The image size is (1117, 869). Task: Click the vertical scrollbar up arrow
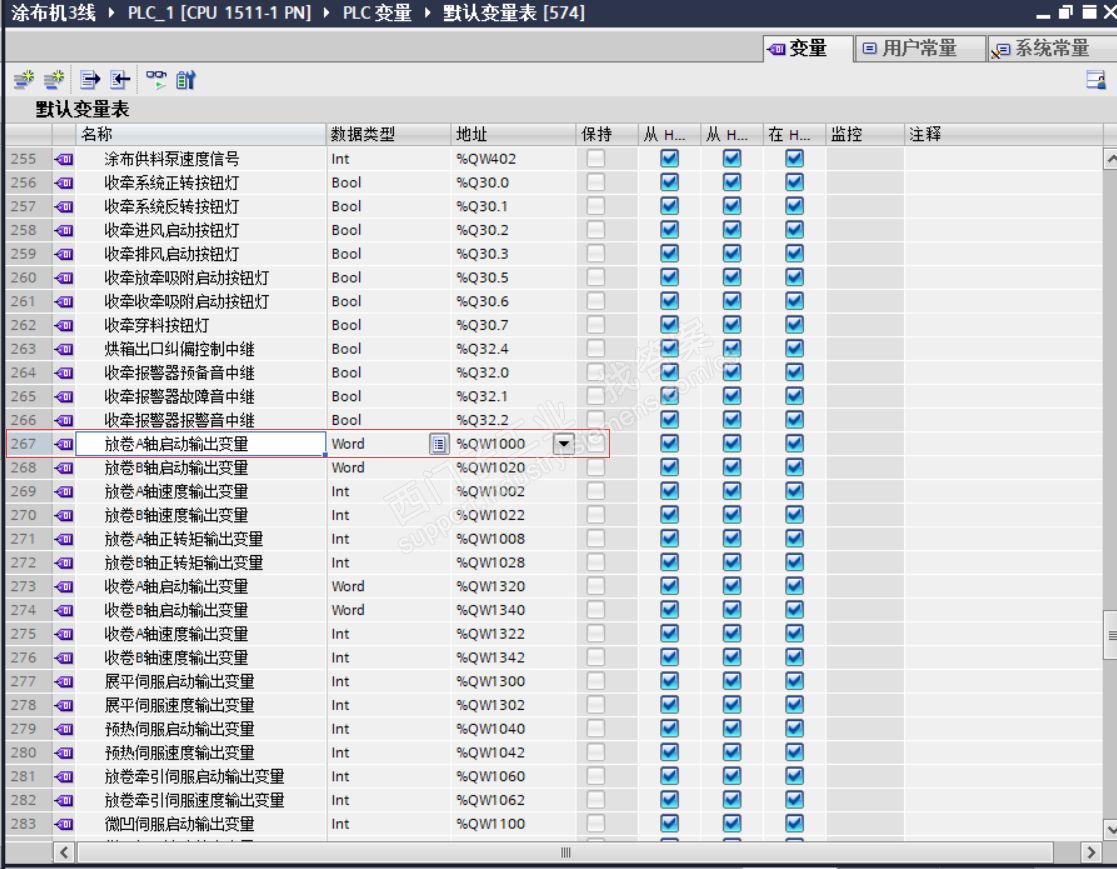click(x=1110, y=159)
